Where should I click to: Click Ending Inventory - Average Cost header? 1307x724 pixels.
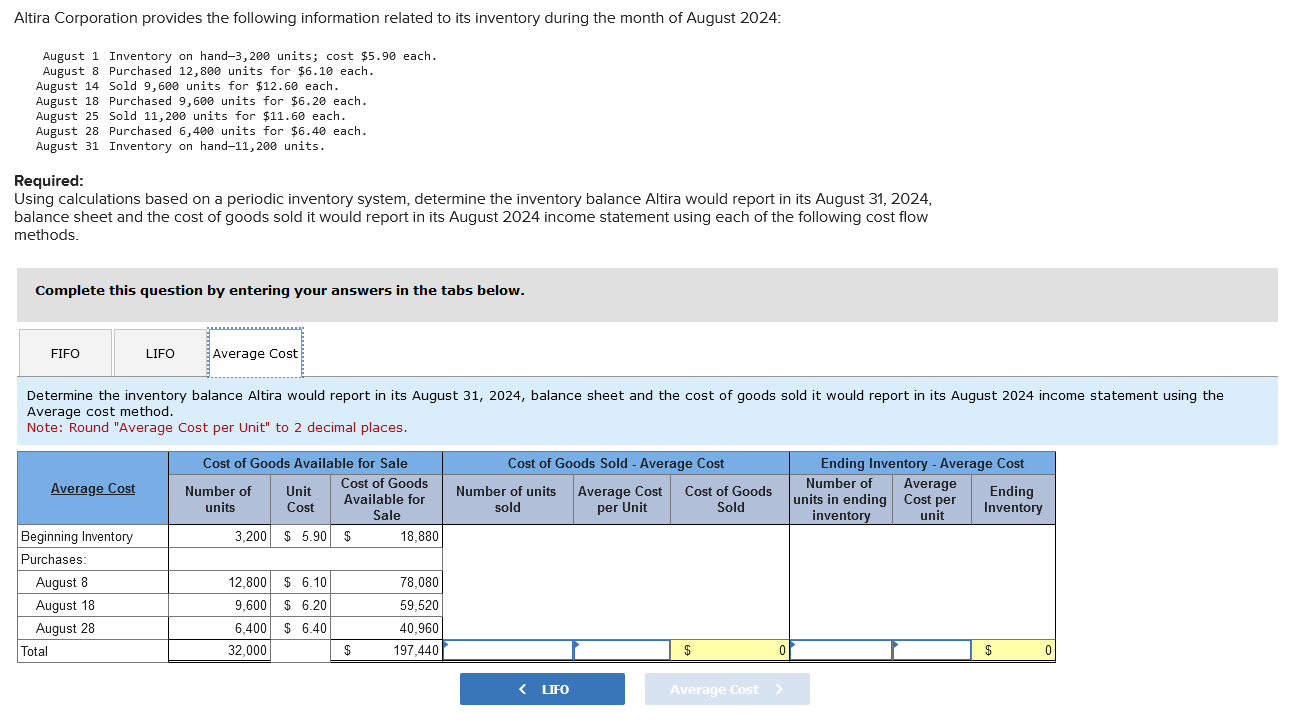click(922, 463)
